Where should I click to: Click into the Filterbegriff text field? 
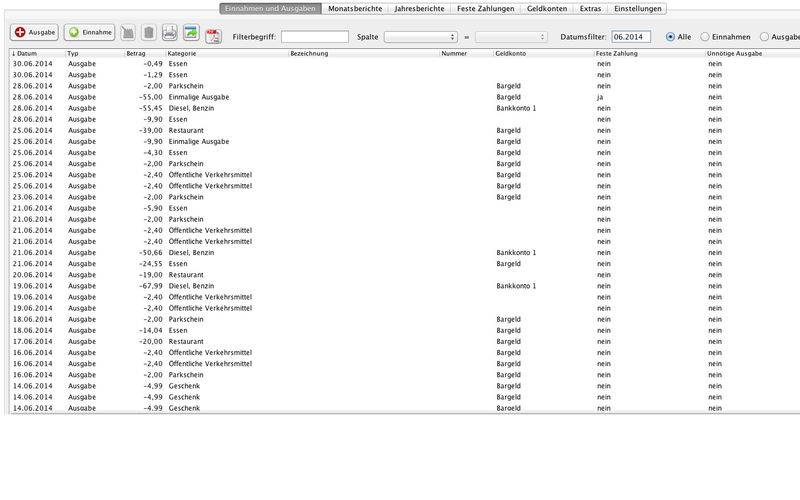point(315,37)
